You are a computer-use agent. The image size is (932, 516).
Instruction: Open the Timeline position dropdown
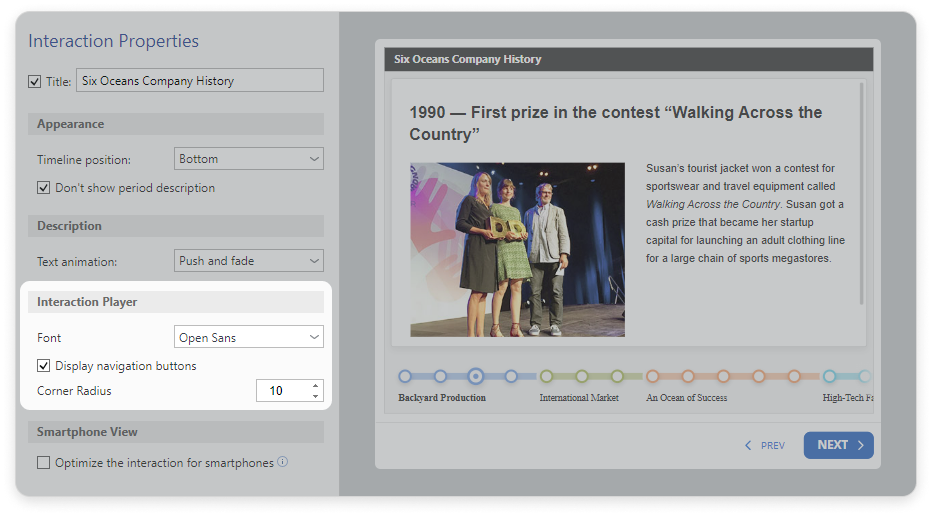coord(249,159)
